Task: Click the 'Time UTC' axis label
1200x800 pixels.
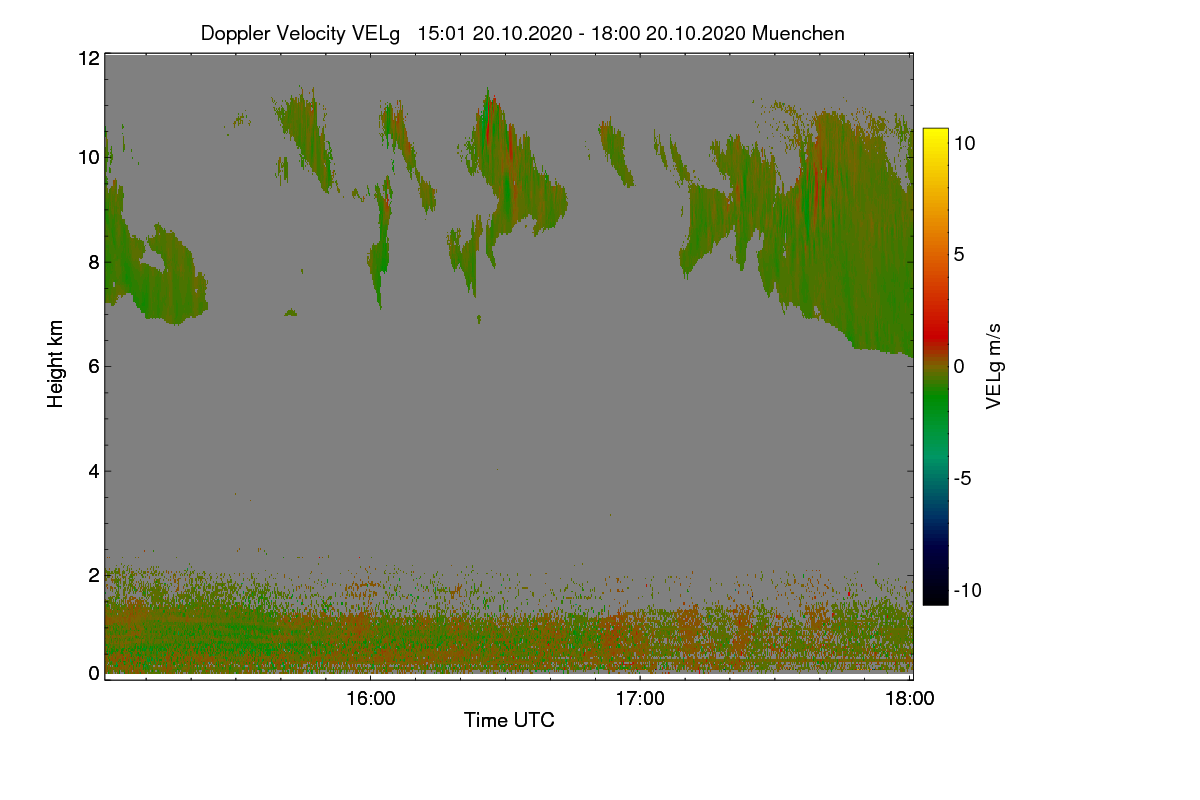Action: (x=509, y=720)
